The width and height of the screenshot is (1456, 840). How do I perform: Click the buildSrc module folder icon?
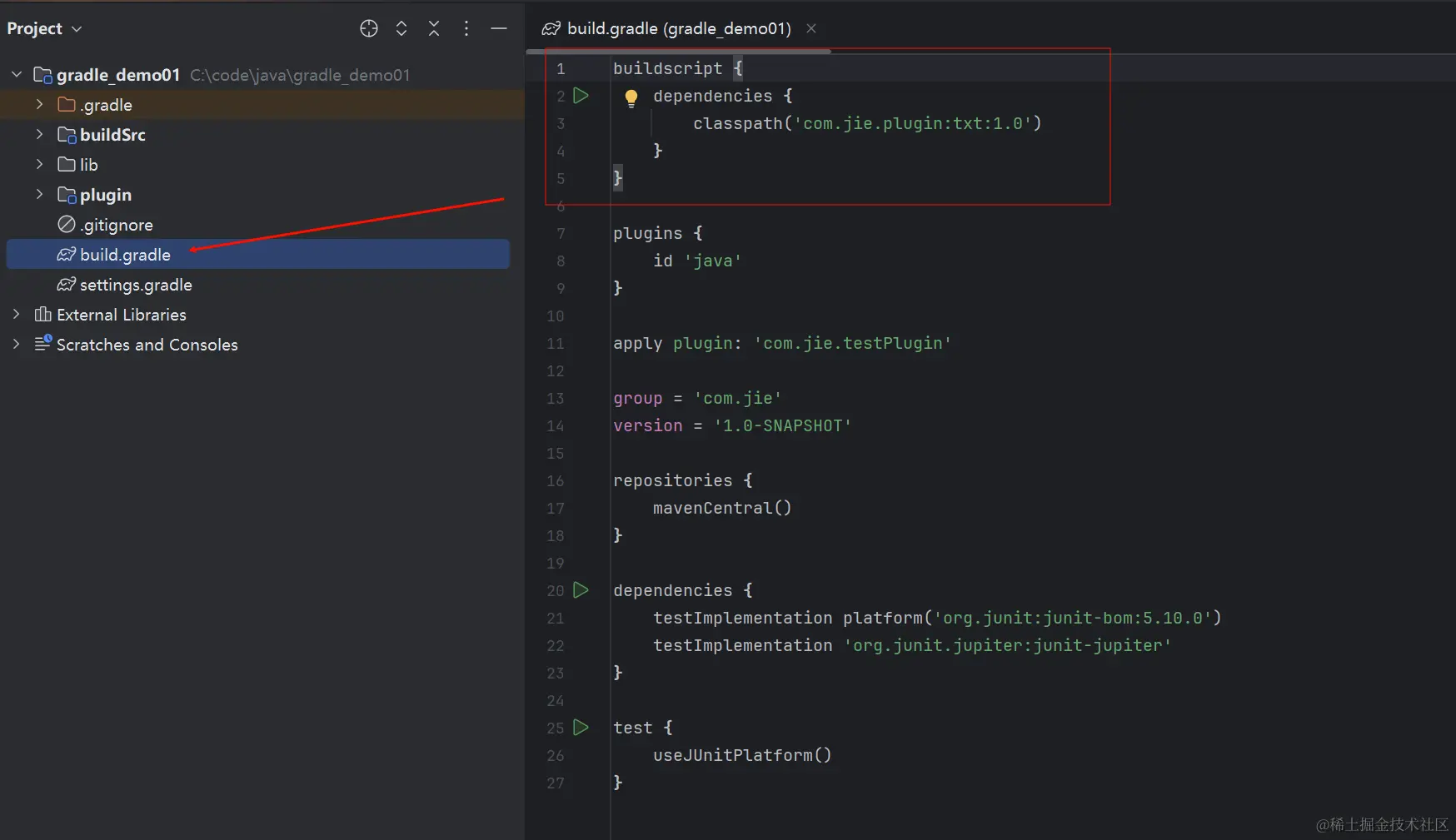point(67,135)
